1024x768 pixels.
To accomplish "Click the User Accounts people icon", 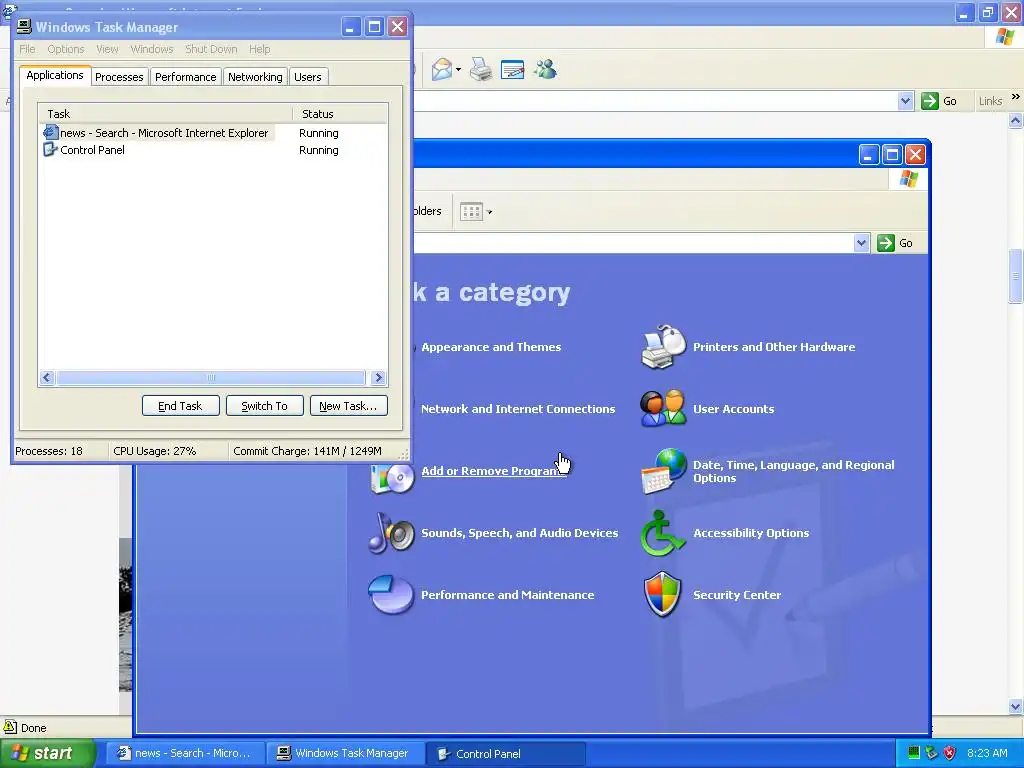I will pyautogui.click(x=663, y=409).
